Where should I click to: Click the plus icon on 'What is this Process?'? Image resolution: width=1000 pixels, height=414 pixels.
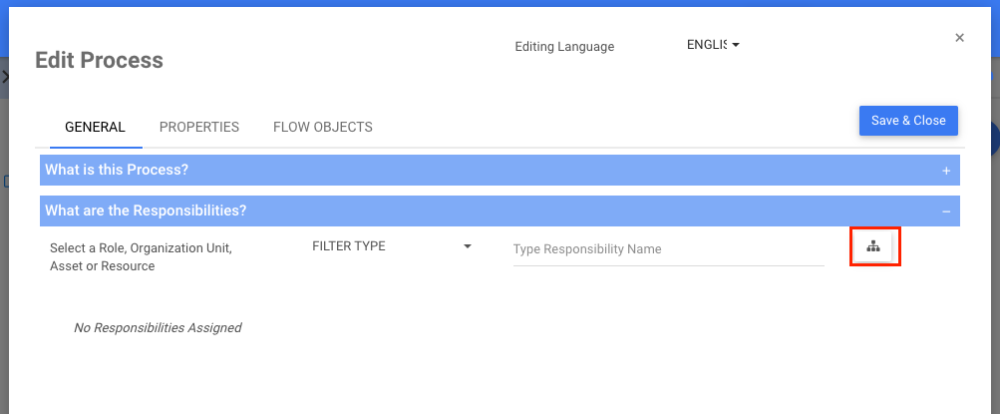point(946,171)
